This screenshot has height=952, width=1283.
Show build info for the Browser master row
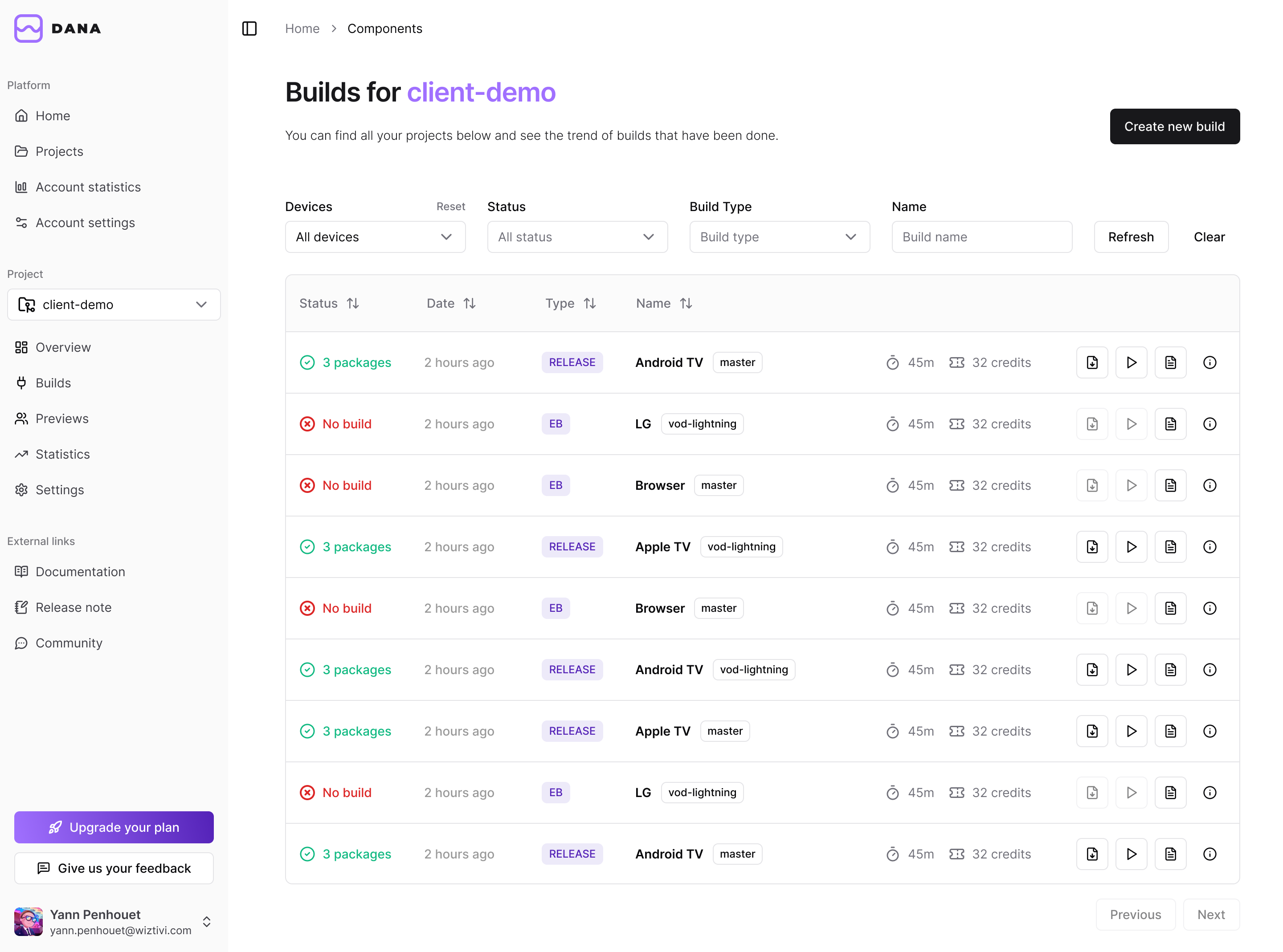click(1210, 485)
